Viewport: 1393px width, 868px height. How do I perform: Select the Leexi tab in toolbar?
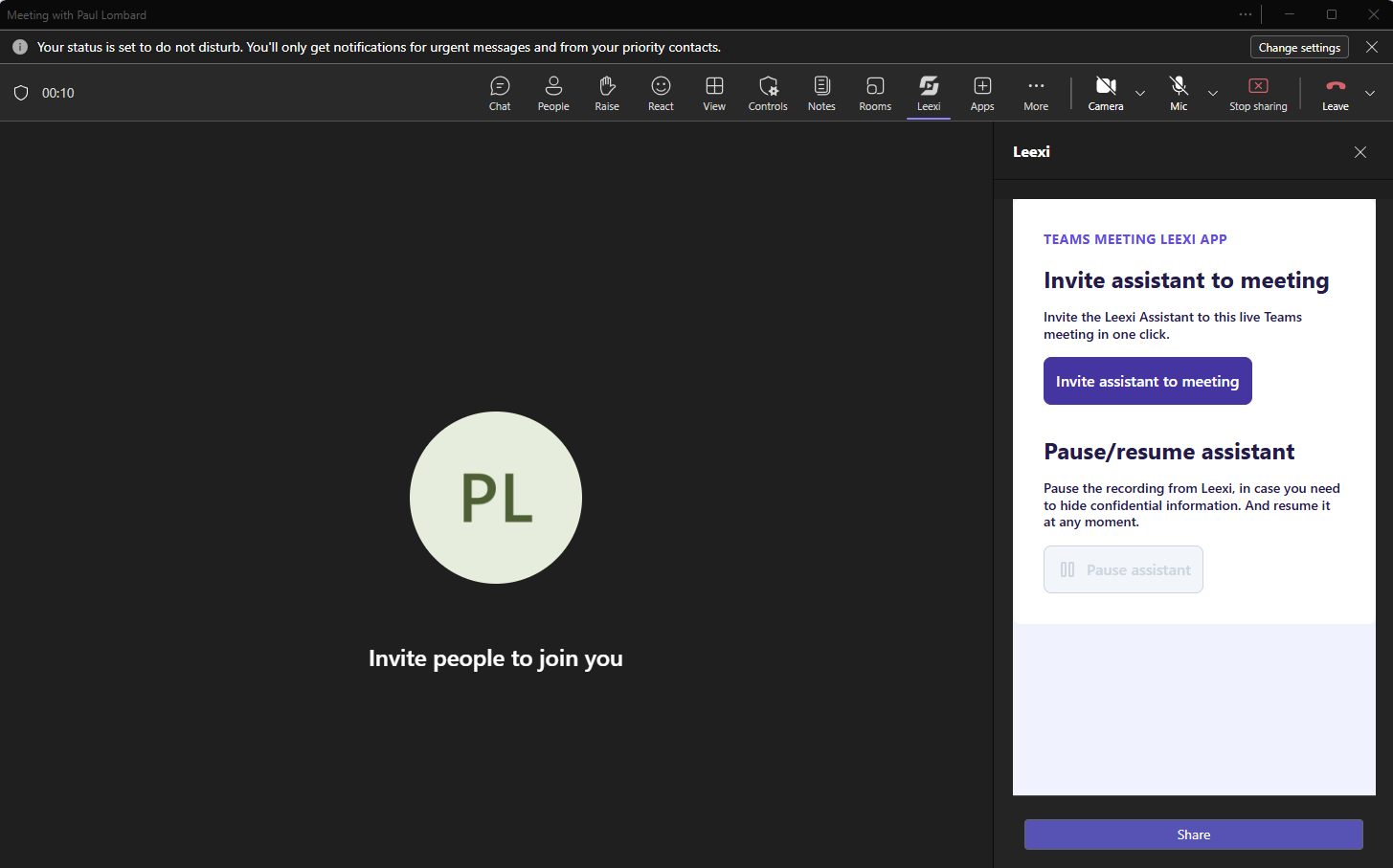(929, 93)
